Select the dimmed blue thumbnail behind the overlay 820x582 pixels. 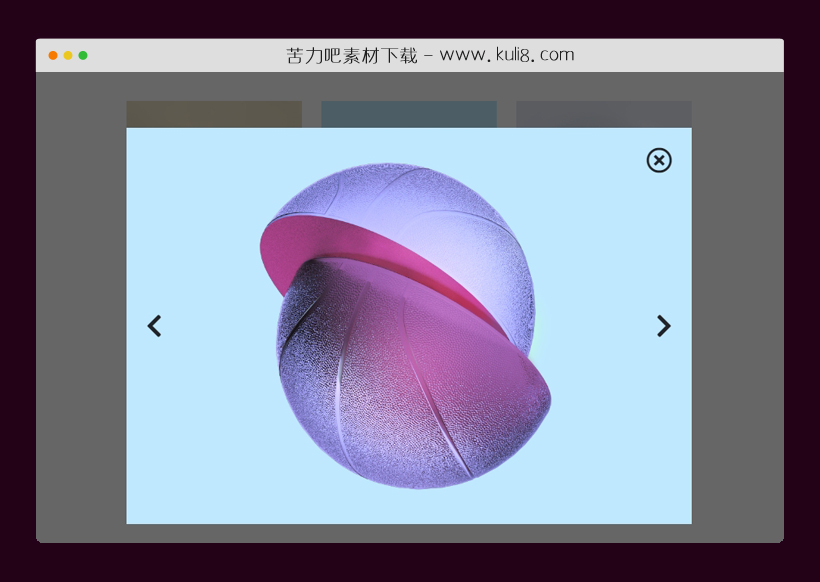408,113
